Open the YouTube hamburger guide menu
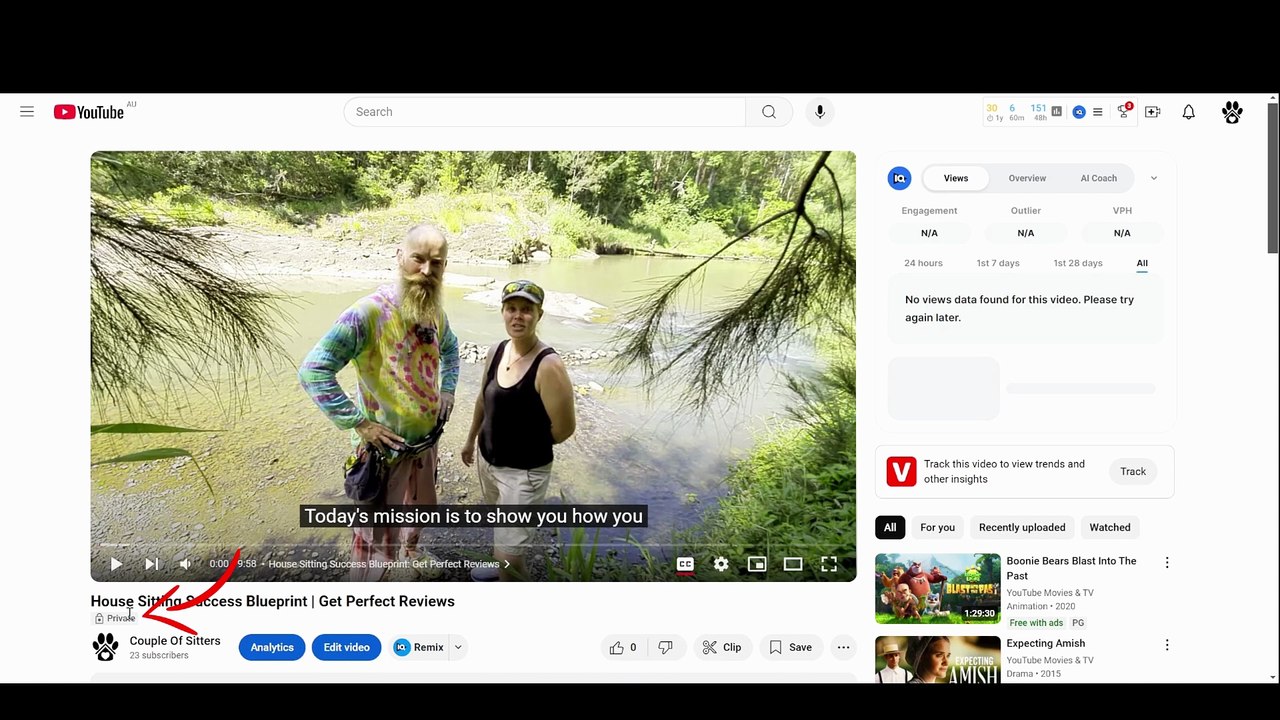 tap(27, 112)
